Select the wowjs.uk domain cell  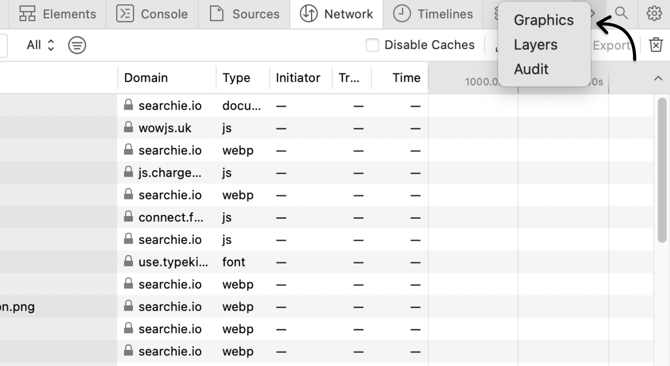(165, 128)
